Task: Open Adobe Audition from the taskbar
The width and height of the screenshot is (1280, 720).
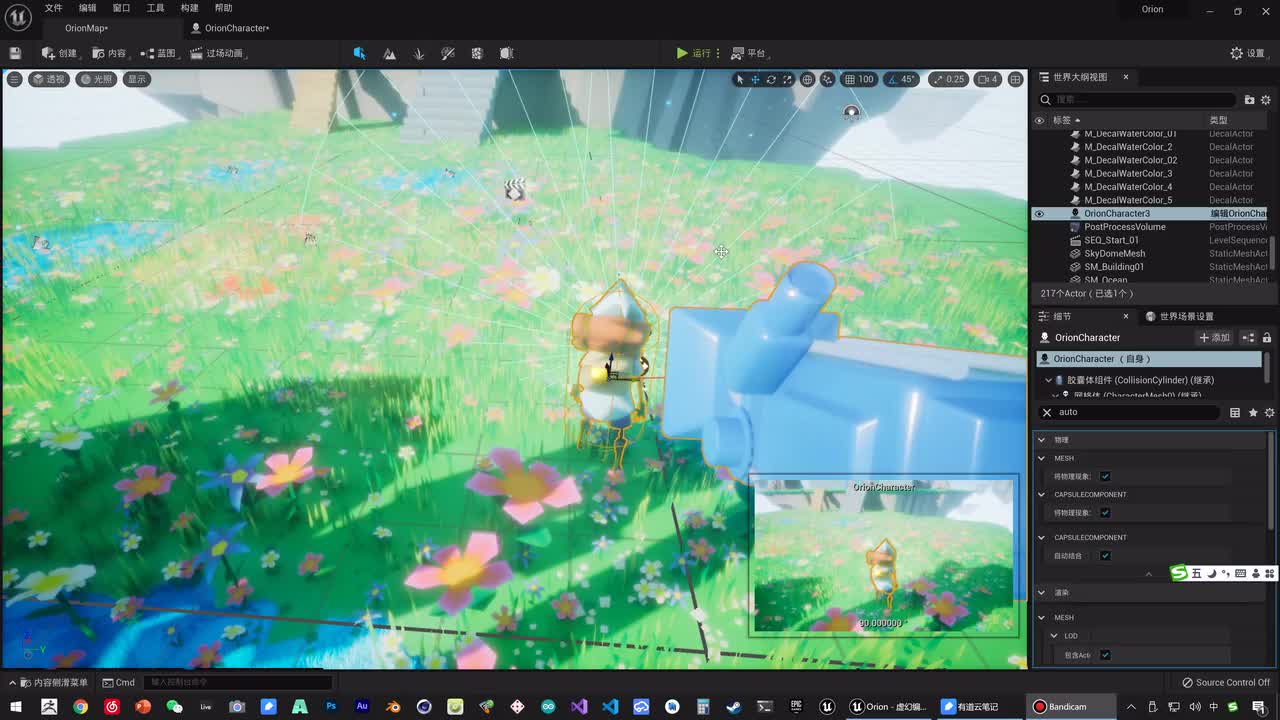Action: pyautogui.click(x=362, y=707)
